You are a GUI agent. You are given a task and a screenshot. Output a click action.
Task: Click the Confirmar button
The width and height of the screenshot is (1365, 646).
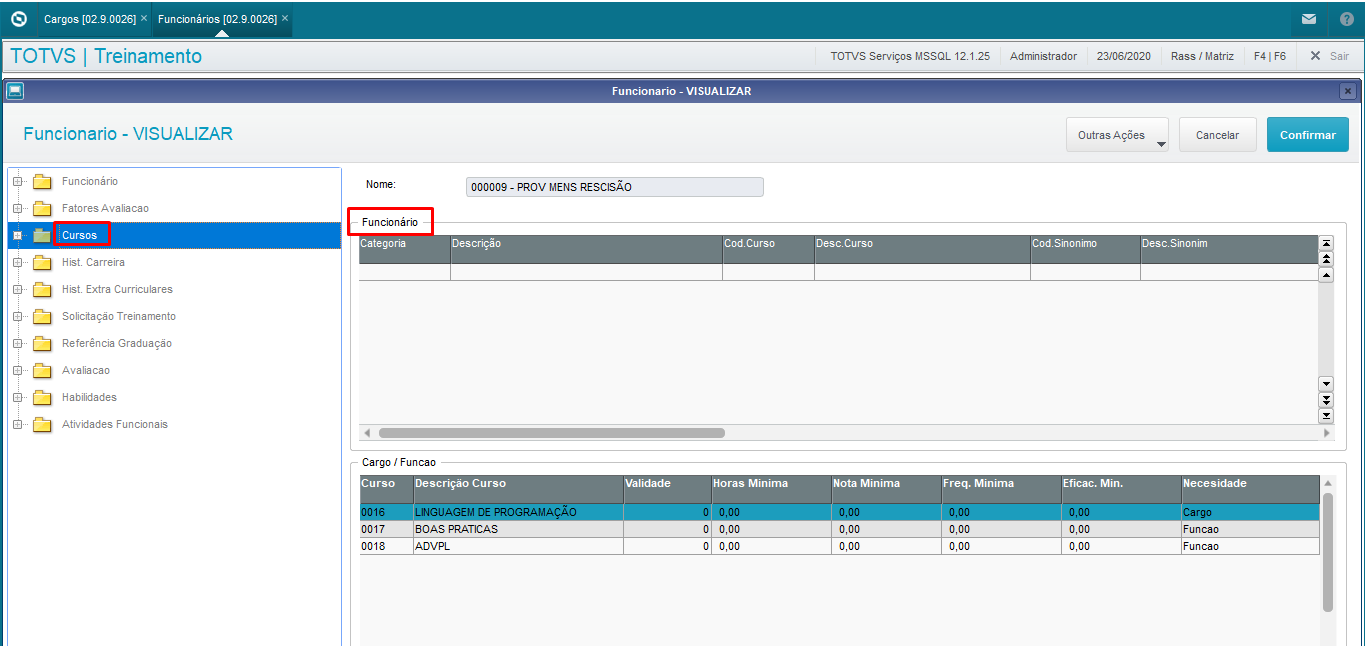point(1308,135)
